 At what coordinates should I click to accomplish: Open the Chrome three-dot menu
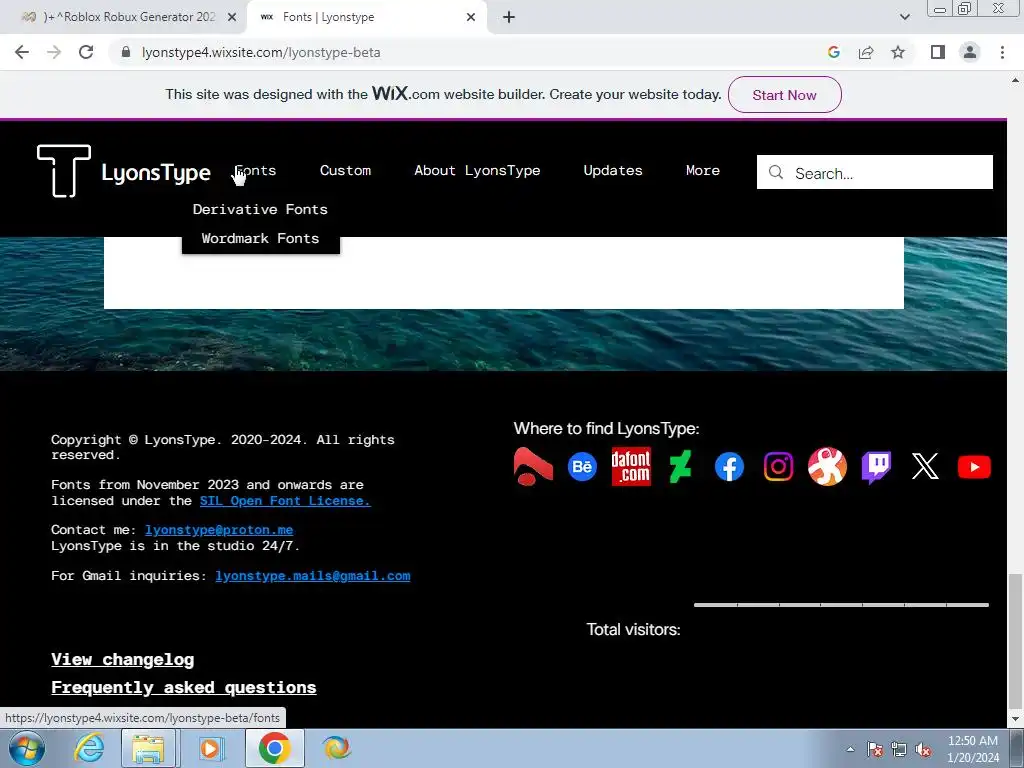click(x=1002, y=52)
